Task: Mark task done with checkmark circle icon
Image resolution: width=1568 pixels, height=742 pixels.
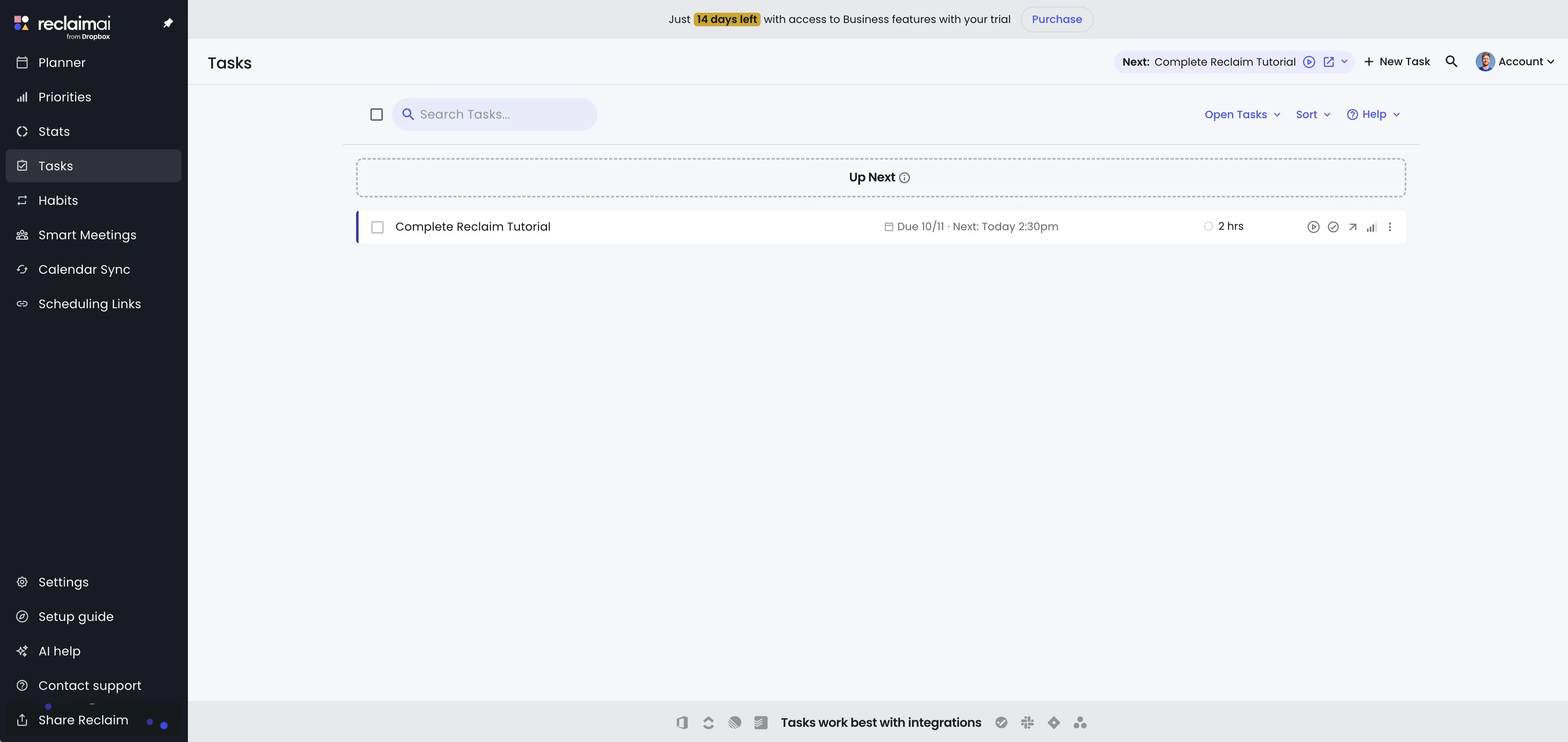Action: 1333,227
